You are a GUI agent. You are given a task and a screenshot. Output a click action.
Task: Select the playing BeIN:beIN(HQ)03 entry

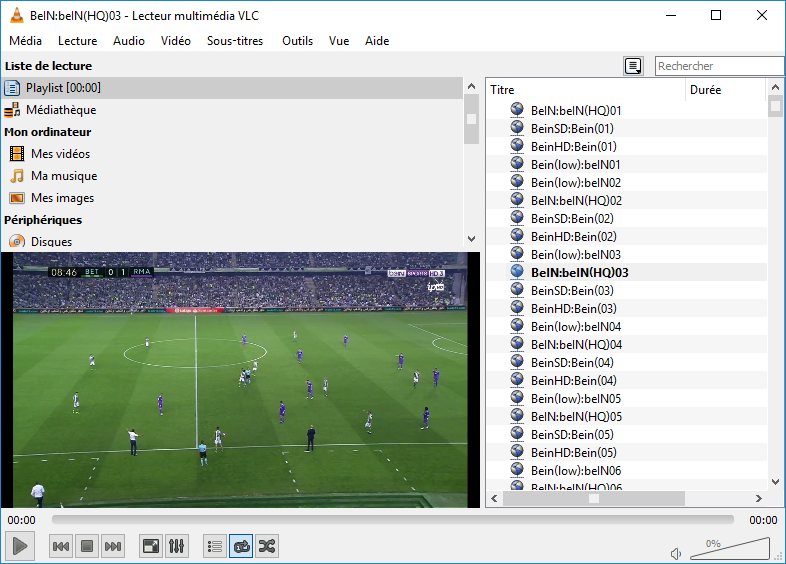[627, 273]
